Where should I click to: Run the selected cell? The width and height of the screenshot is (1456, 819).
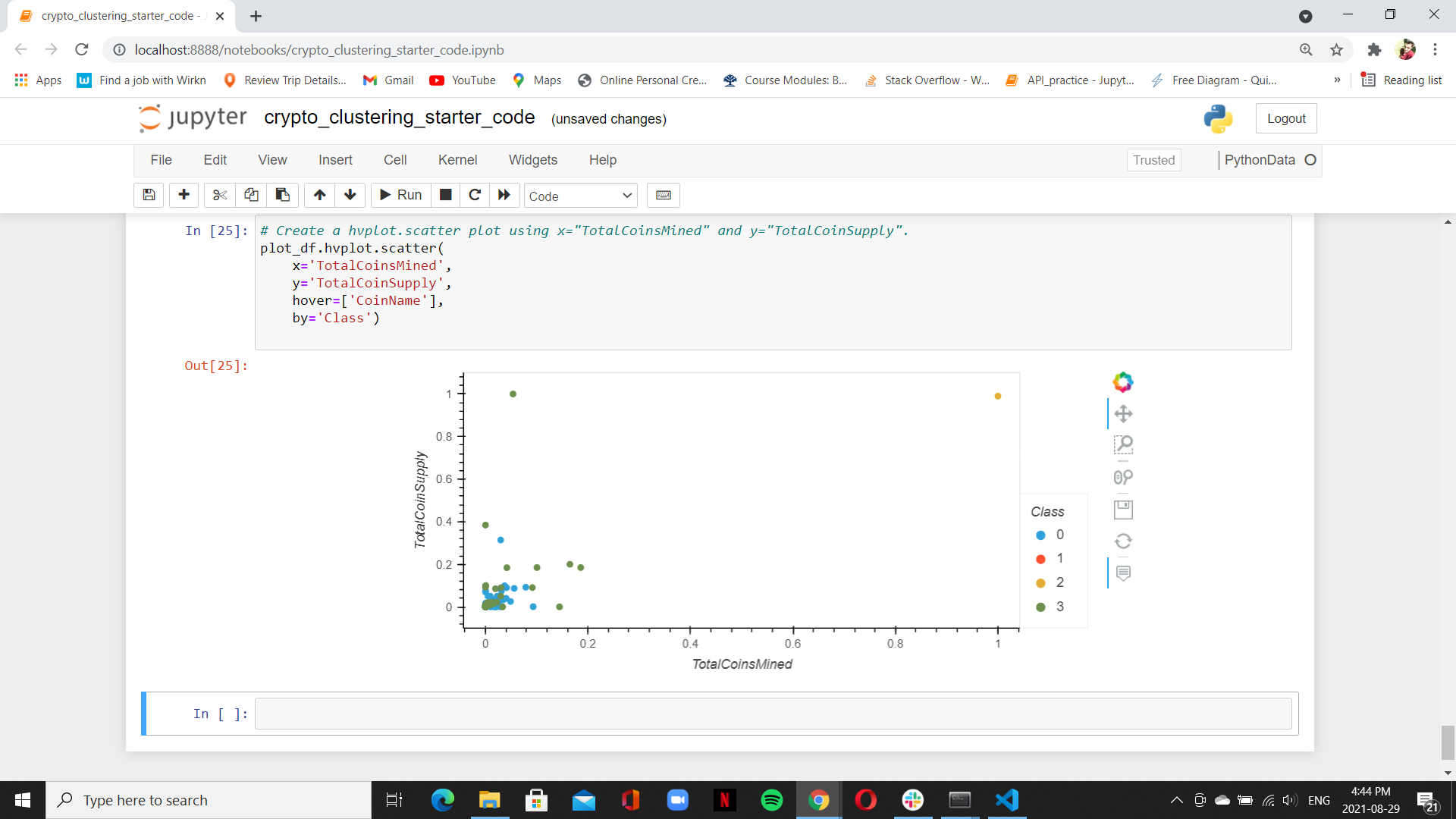point(400,195)
